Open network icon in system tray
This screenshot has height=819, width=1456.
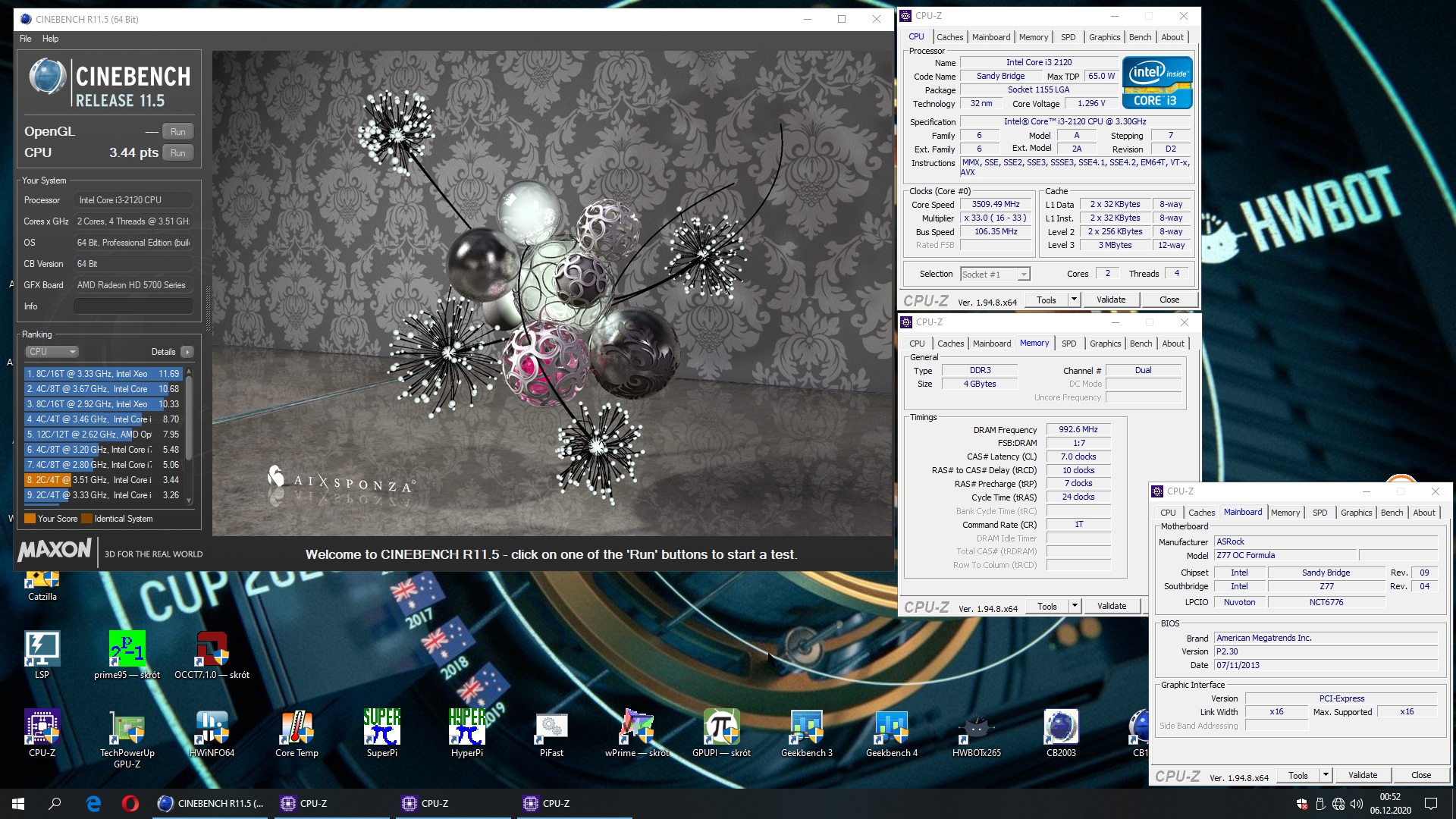(x=1338, y=804)
